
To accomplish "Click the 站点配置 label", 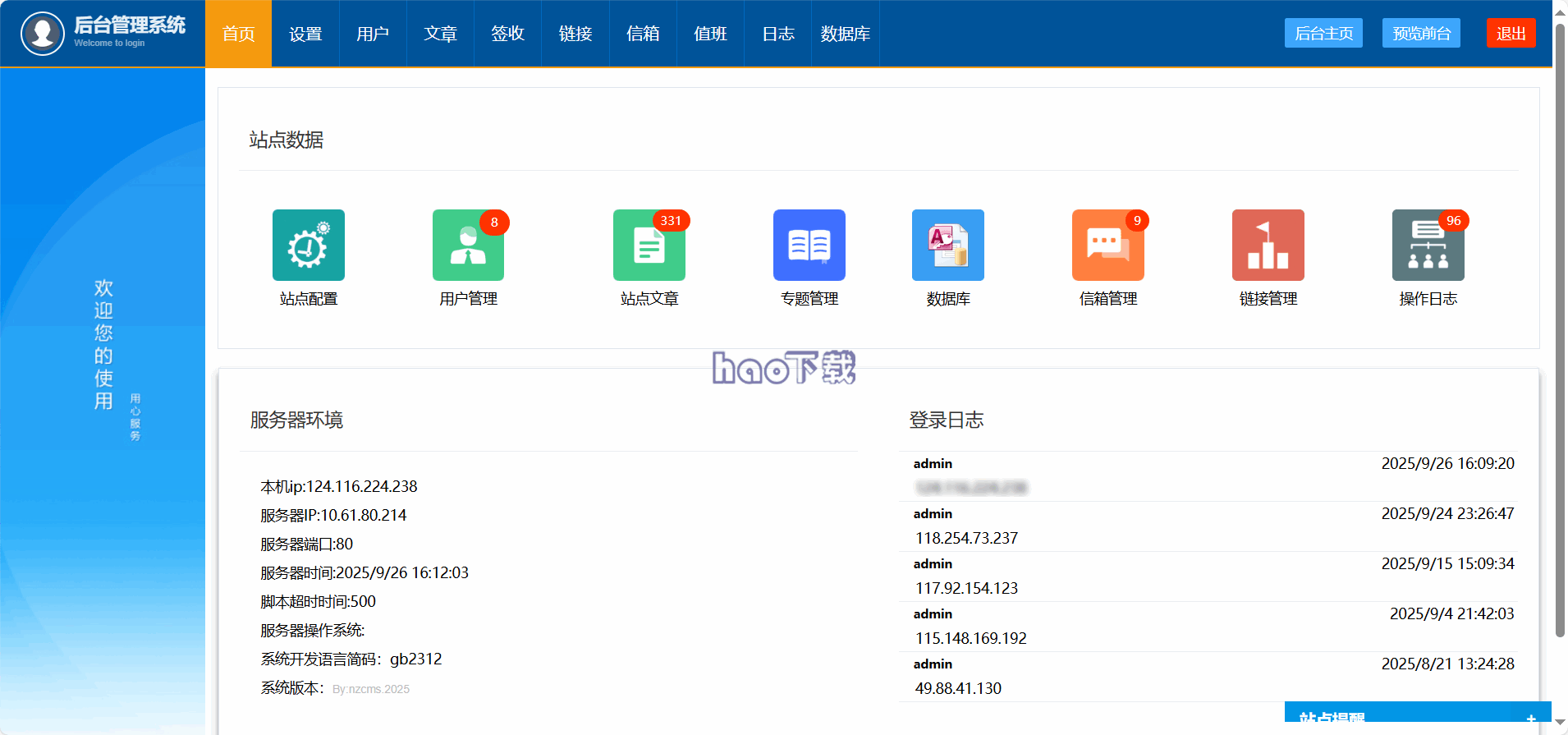I will pyautogui.click(x=309, y=299).
